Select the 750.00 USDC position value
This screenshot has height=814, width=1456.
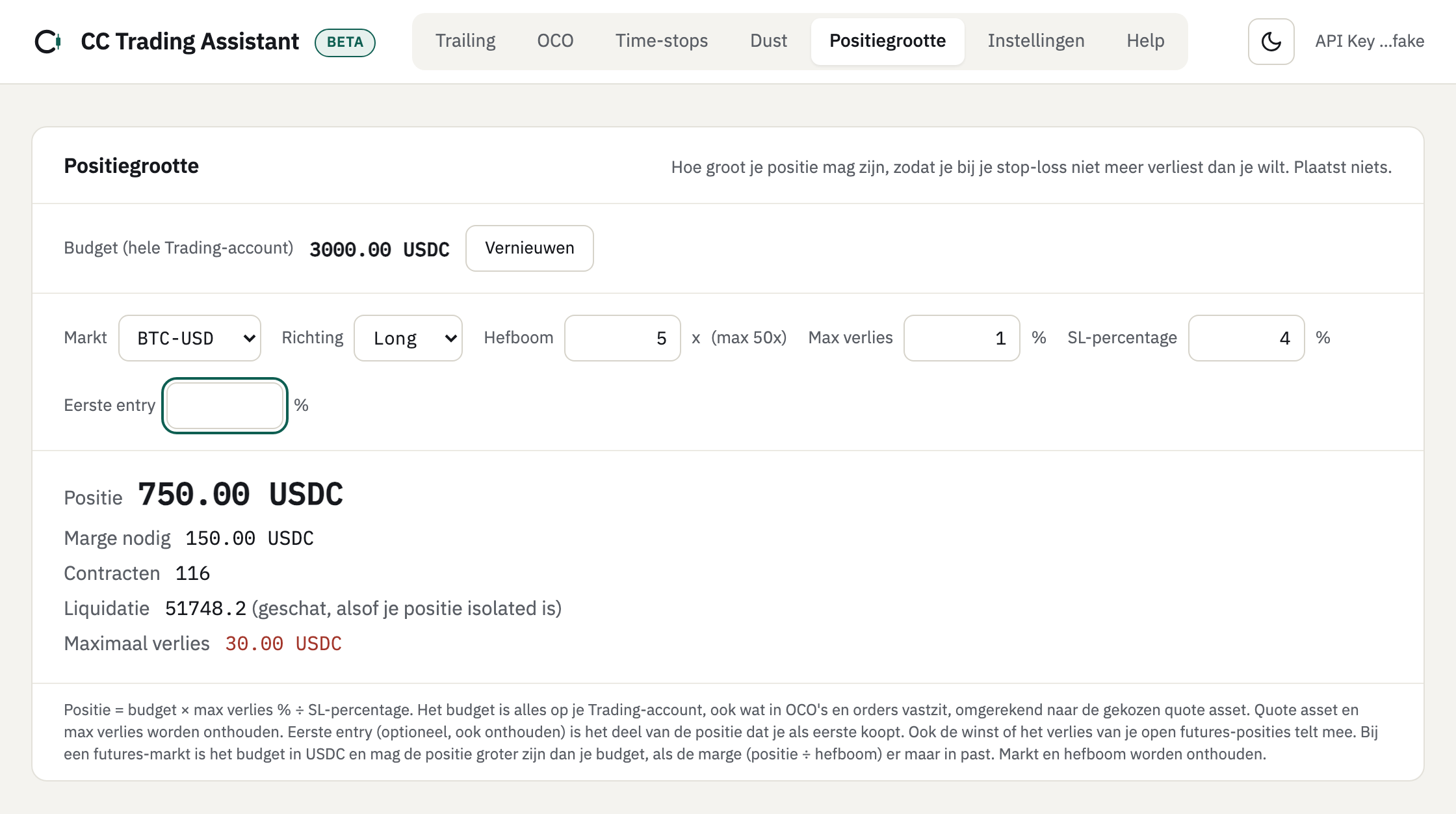click(240, 495)
